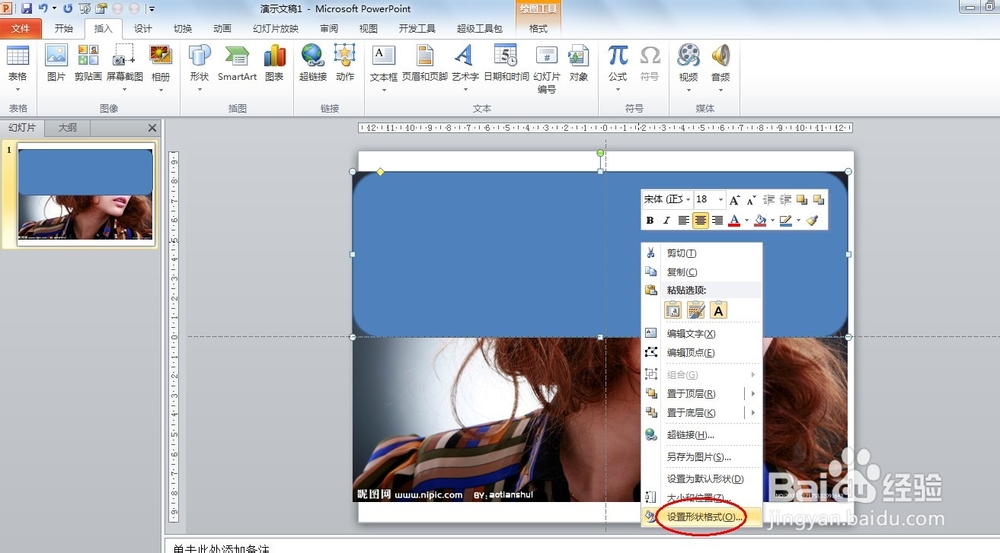Open the 文件 file tab

point(20,29)
